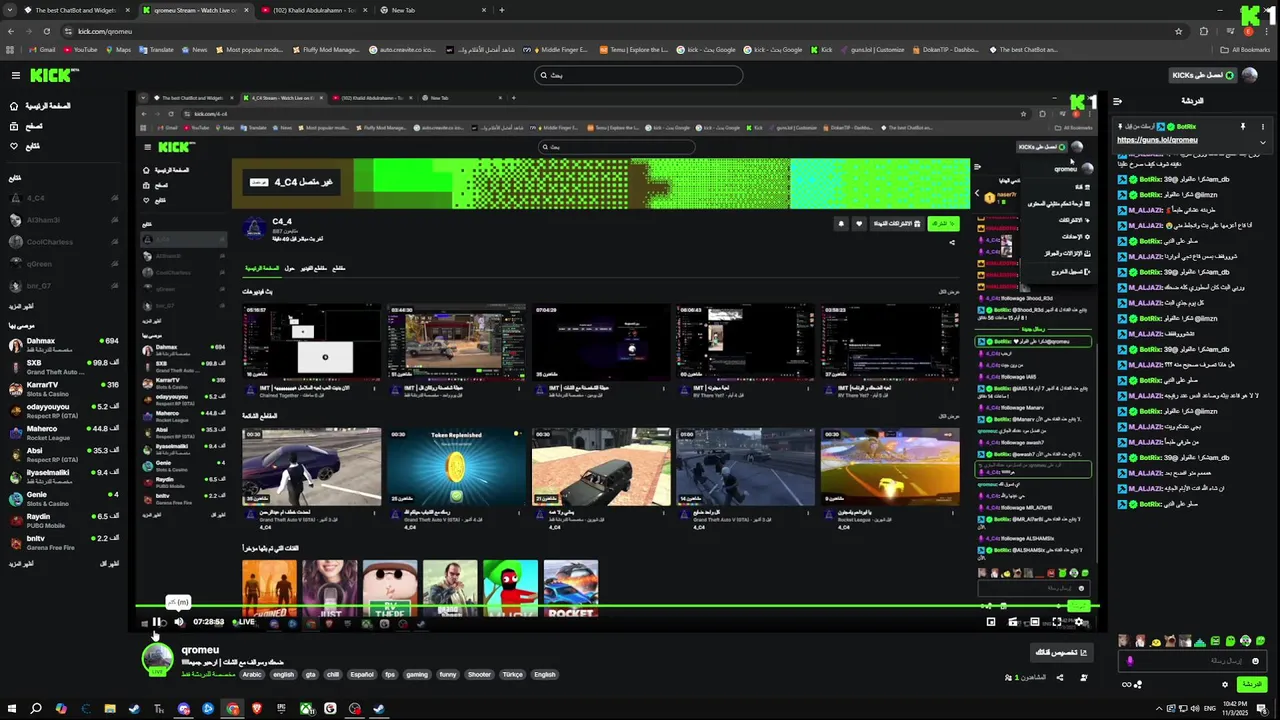Screen dimensions: 1280x720
Task: Enable theater mode in the player
Action: click(x=1035, y=622)
